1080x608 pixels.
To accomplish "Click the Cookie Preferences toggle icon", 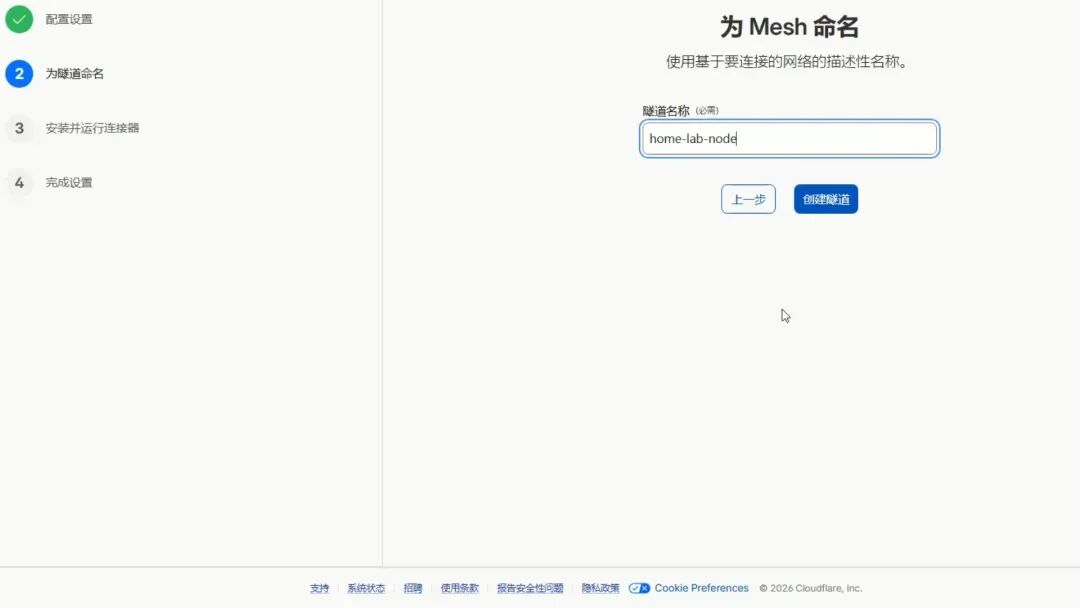I will click(639, 588).
